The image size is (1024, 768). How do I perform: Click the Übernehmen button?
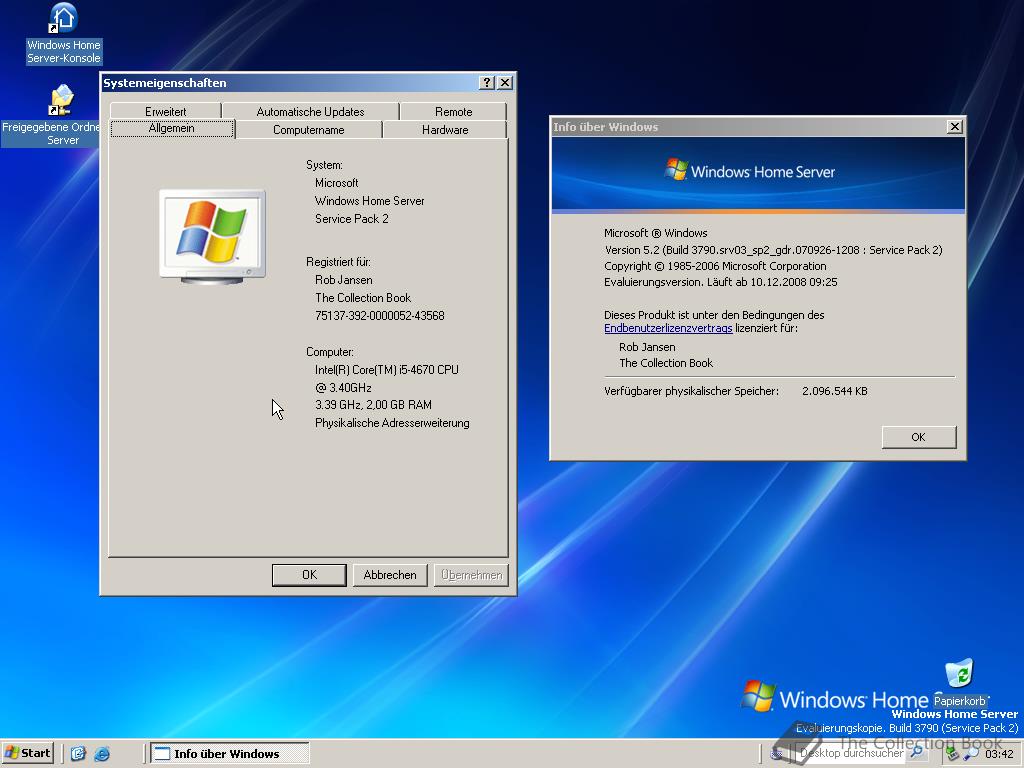(x=471, y=575)
